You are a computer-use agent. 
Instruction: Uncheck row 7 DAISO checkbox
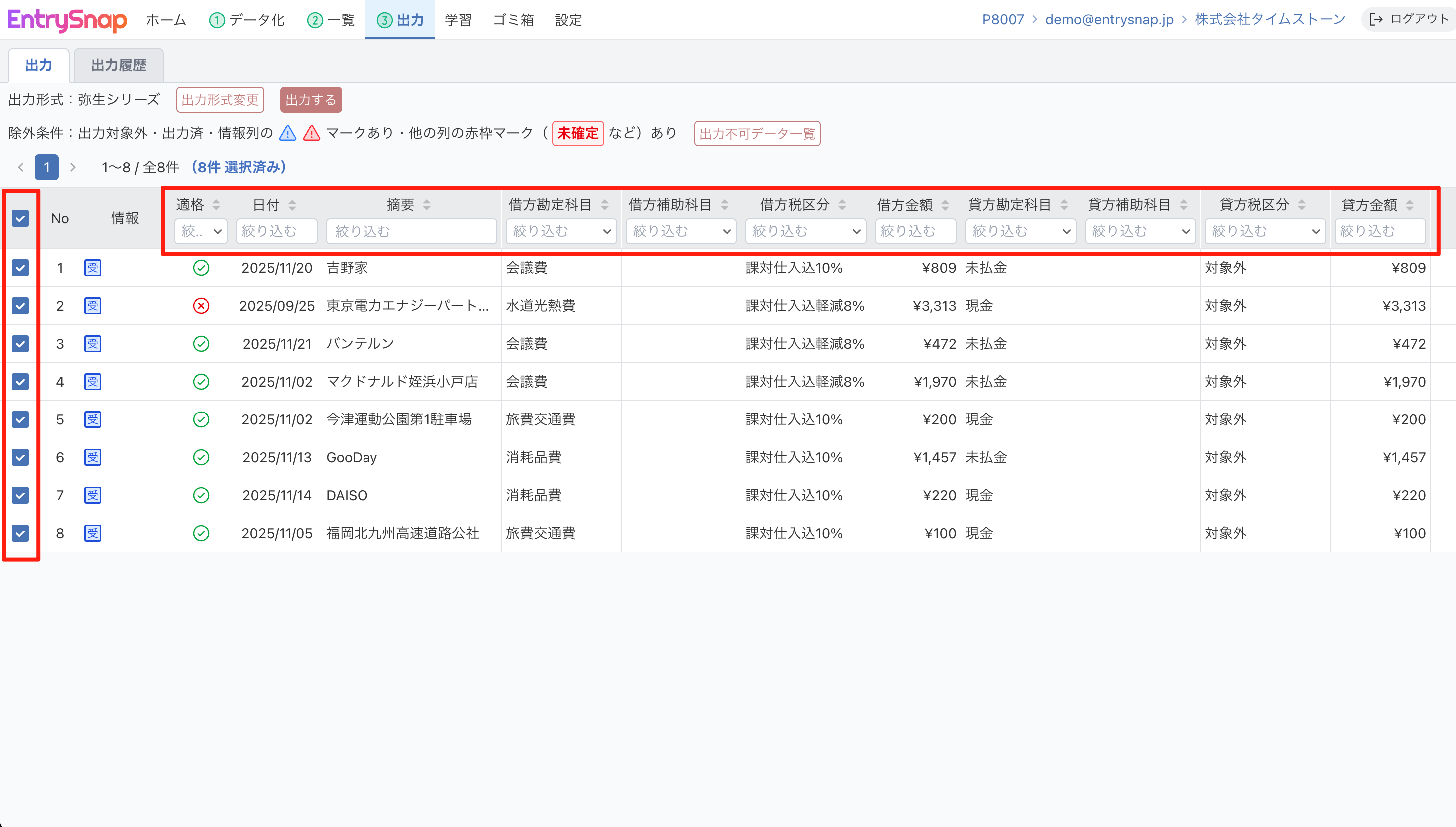(x=20, y=495)
